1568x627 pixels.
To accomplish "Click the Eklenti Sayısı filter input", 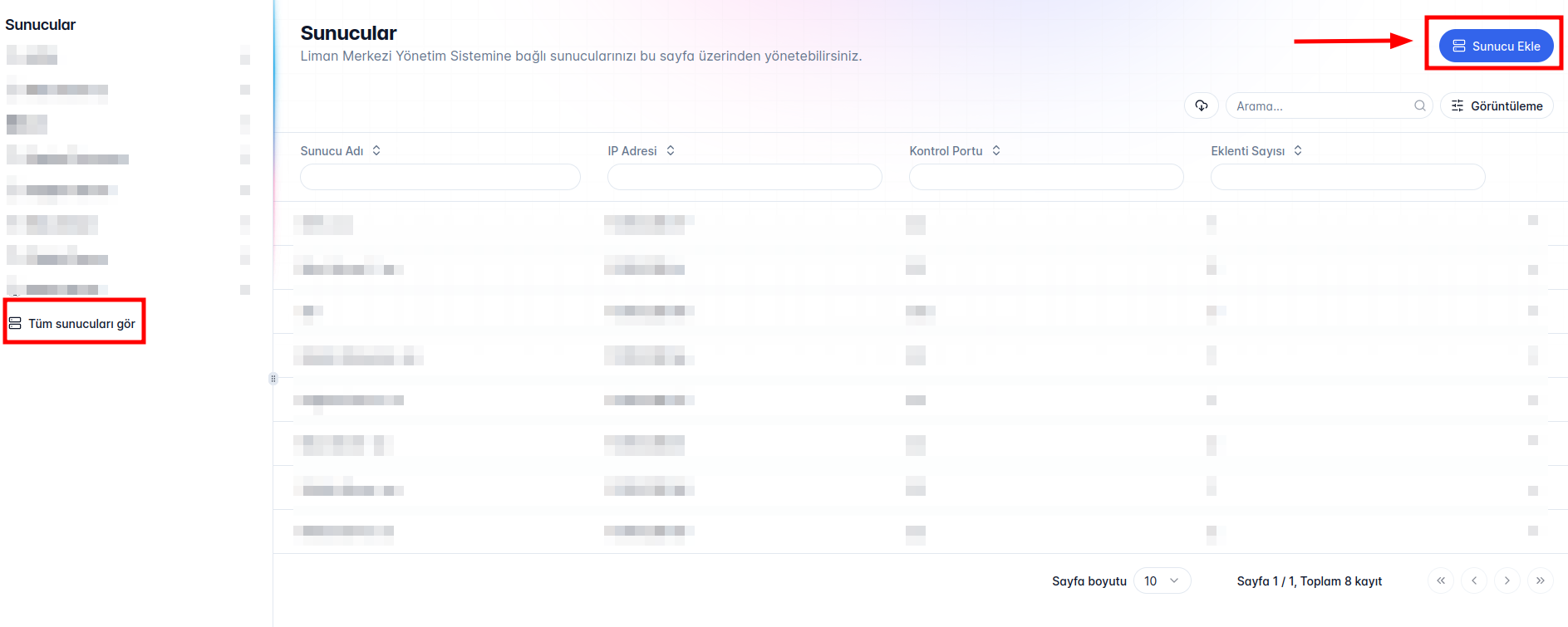I will (x=1347, y=177).
